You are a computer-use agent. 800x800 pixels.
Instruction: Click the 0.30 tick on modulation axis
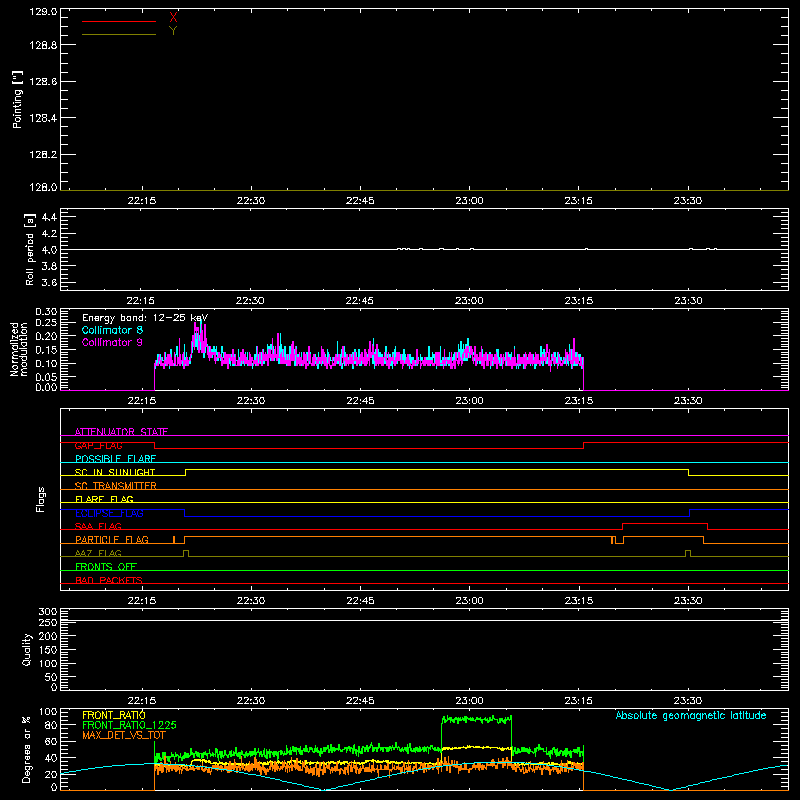[46, 312]
